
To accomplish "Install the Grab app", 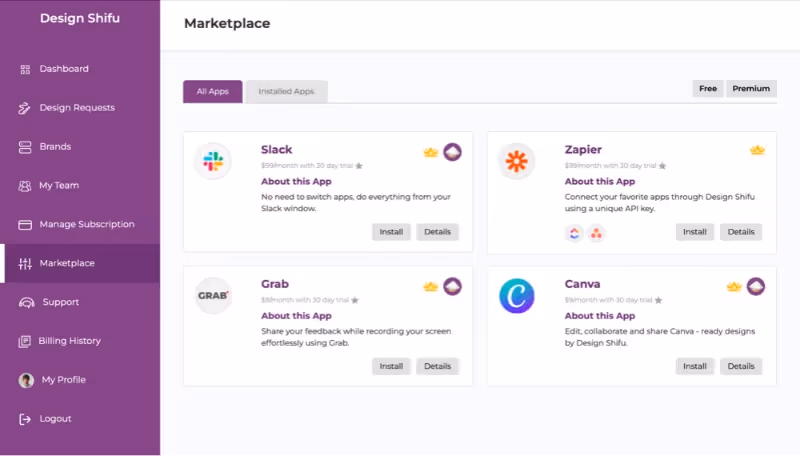I will (391, 366).
